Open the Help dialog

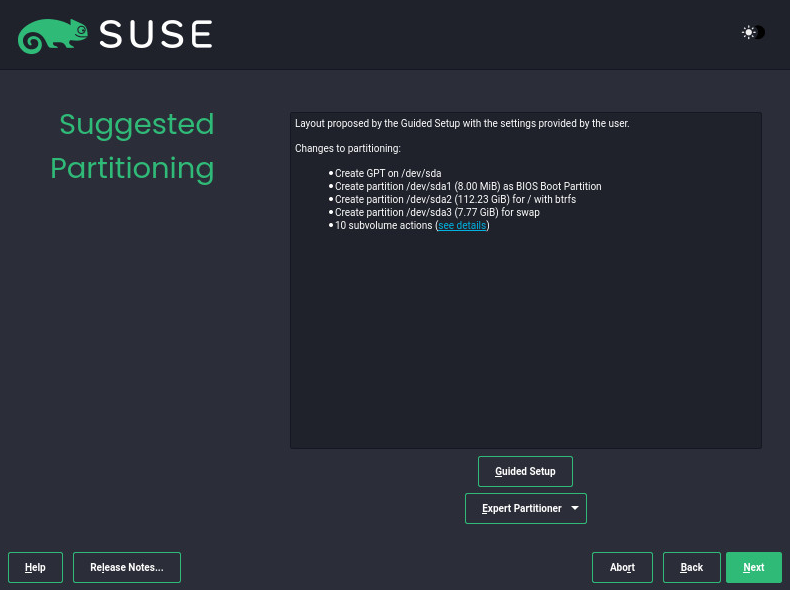pos(35,567)
